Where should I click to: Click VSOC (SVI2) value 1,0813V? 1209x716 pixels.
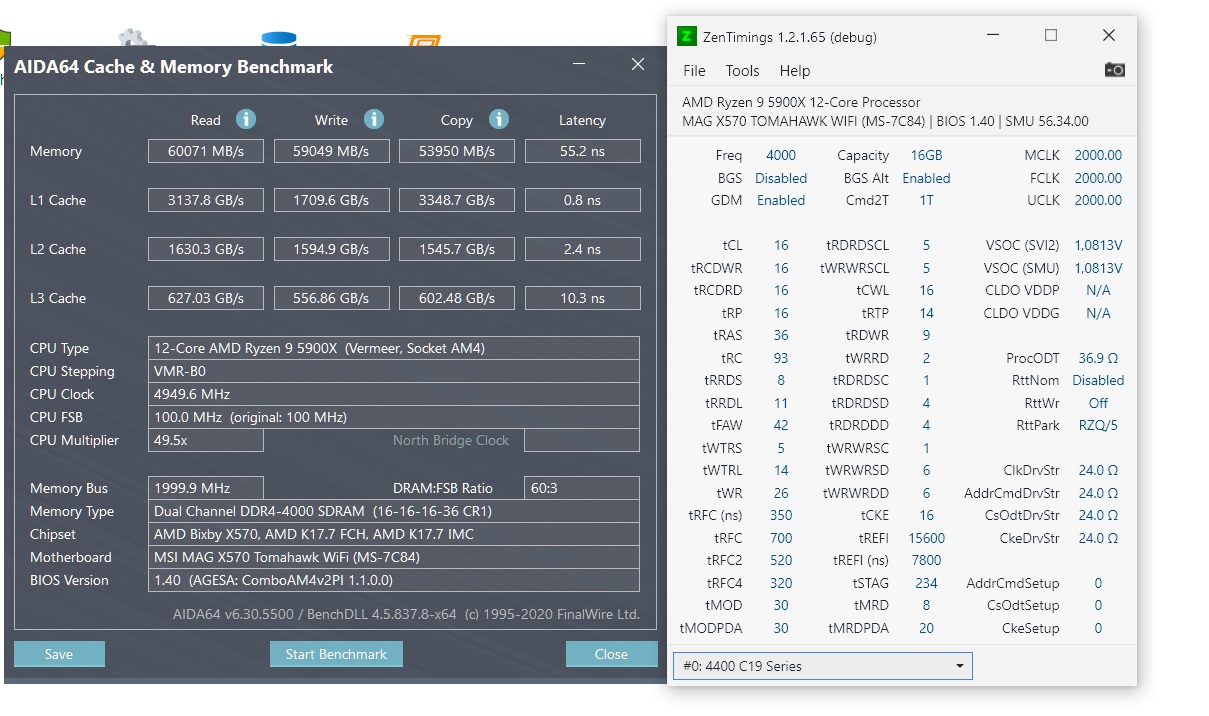point(1098,245)
